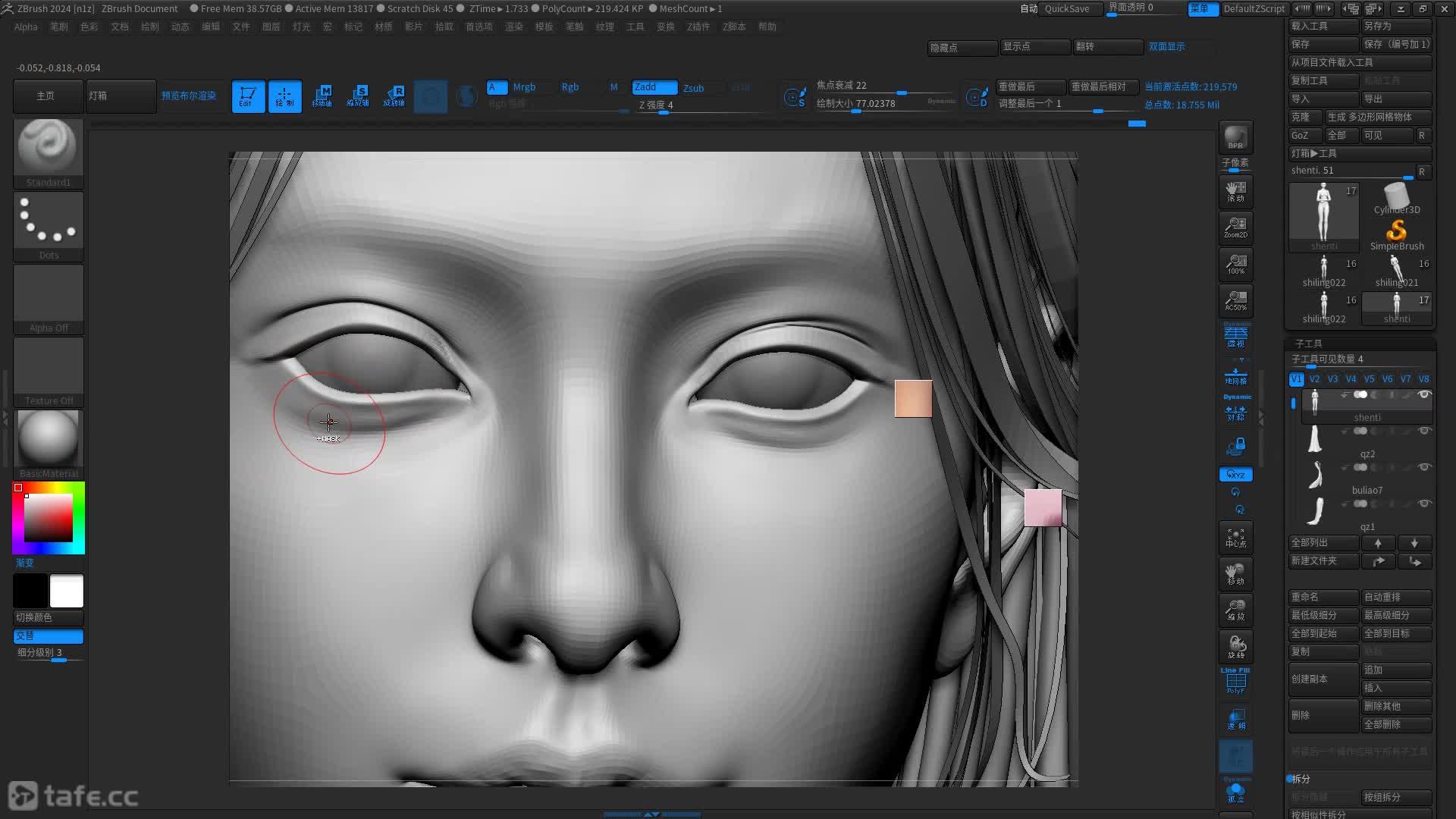Open the 色彩 (Color) menu

[89, 27]
